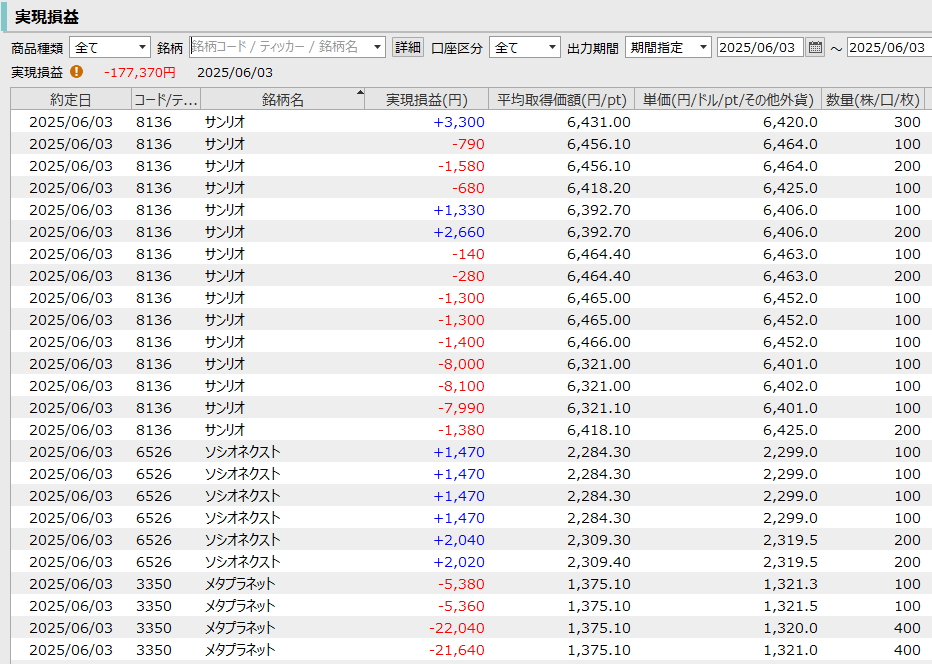Sort by 約定日 column header
This screenshot has width=932, height=664.
(70, 99)
